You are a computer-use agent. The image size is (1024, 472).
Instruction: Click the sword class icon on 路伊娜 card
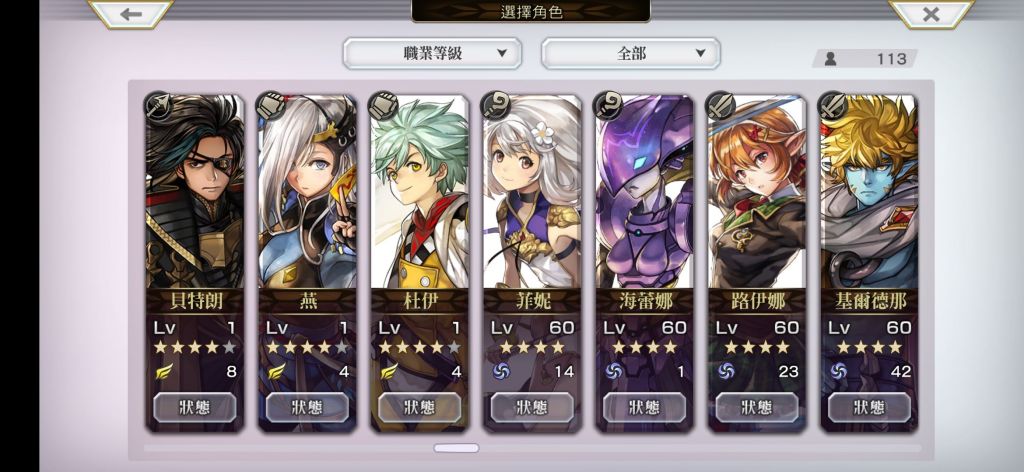coord(720,106)
